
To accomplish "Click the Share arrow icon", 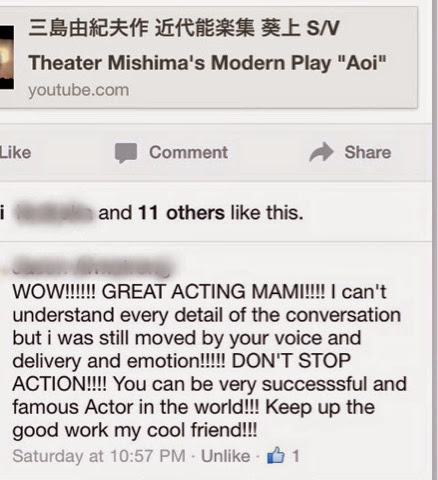I will click(x=321, y=152).
